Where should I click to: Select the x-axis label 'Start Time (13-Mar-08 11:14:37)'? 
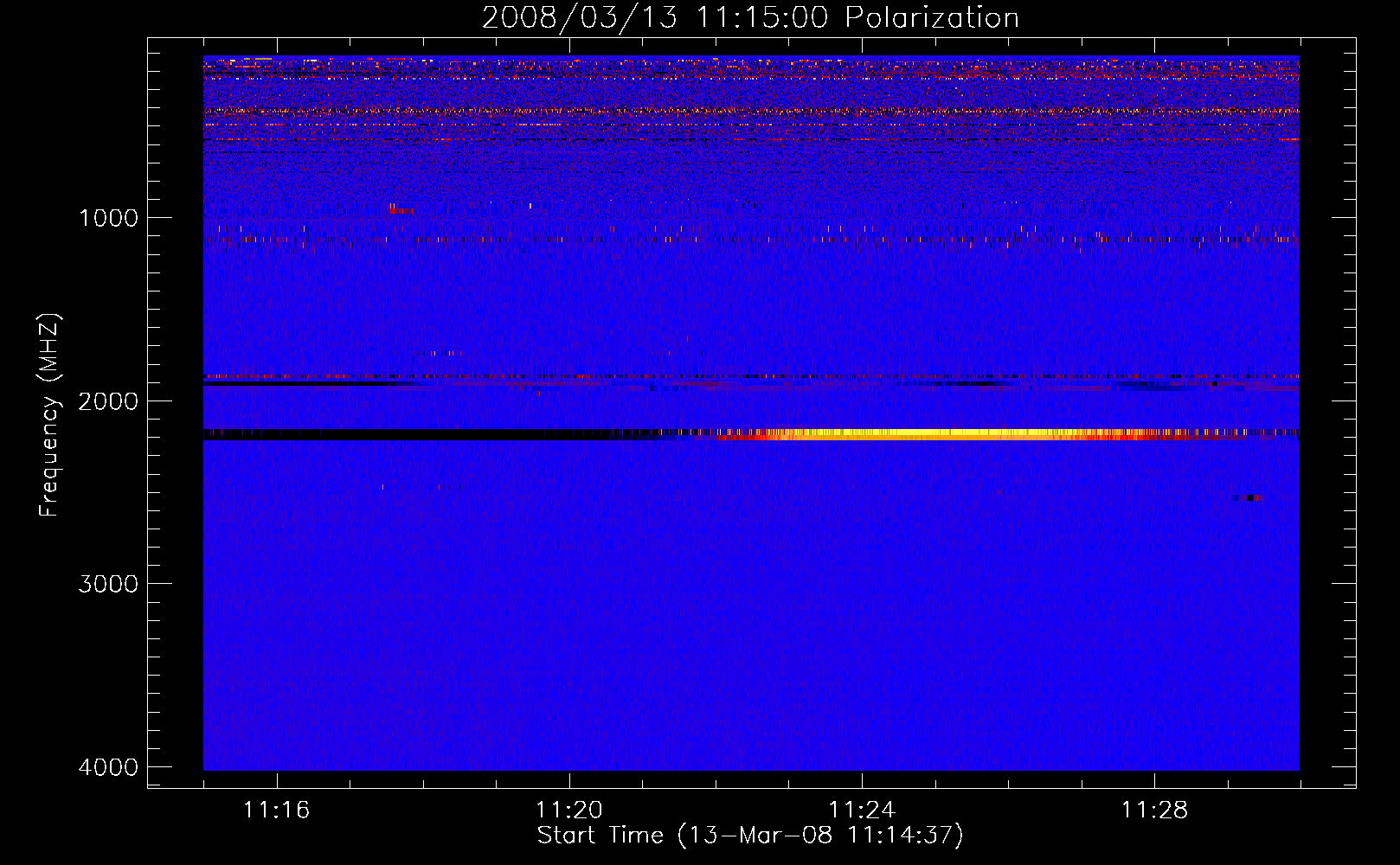click(750, 836)
